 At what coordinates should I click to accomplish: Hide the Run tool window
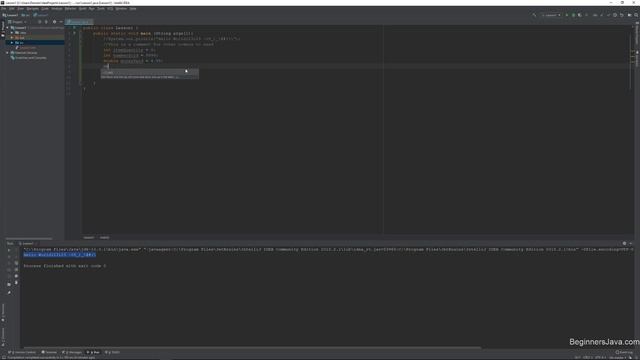point(631,243)
